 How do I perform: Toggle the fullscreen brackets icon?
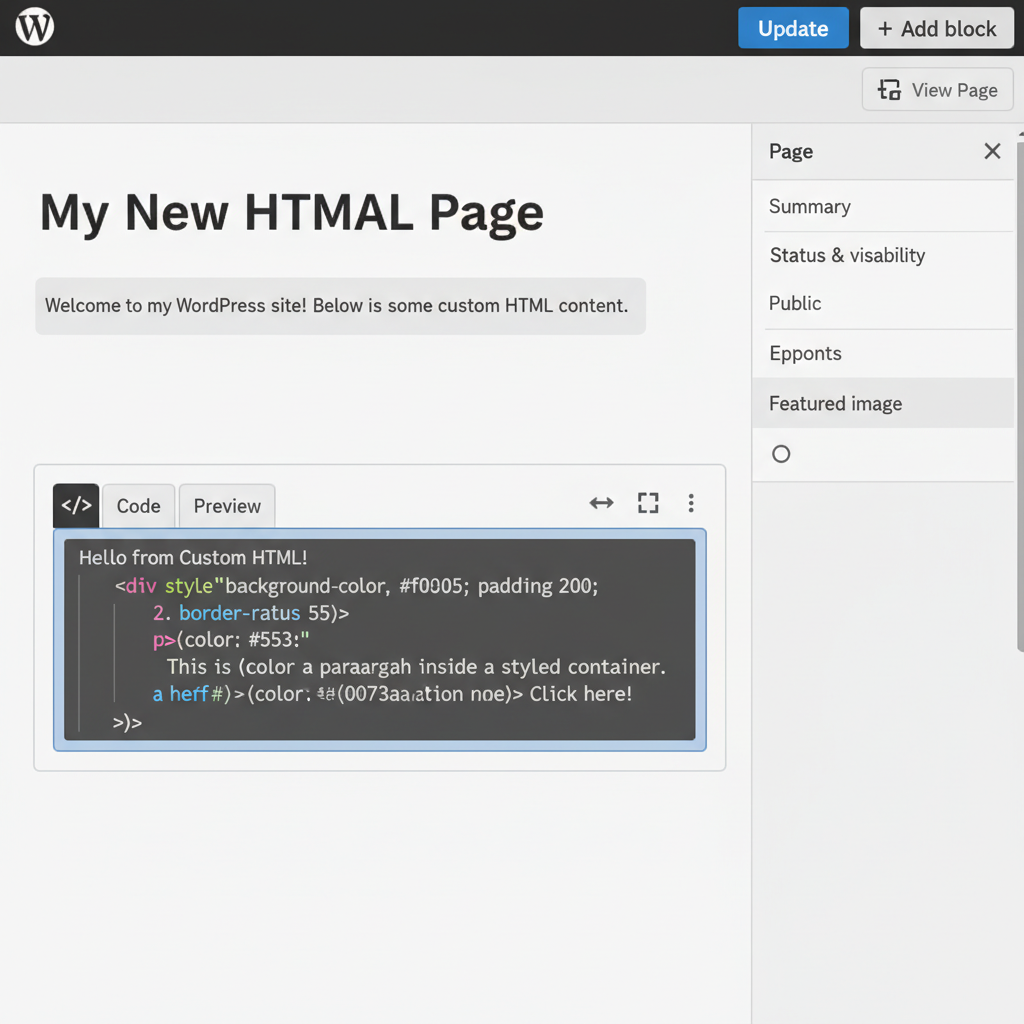[x=648, y=503]
